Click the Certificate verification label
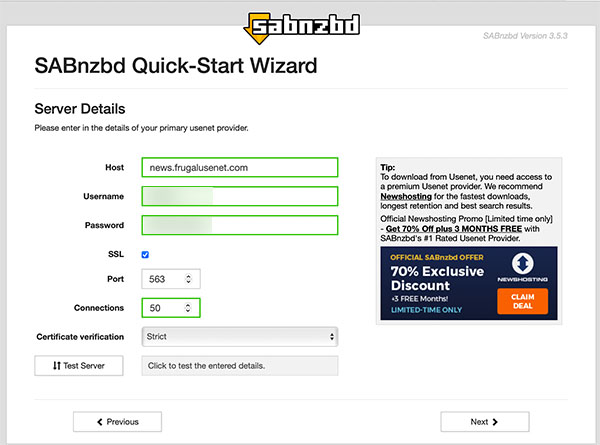Screen dimensions: 600x445 click(80, 337)
